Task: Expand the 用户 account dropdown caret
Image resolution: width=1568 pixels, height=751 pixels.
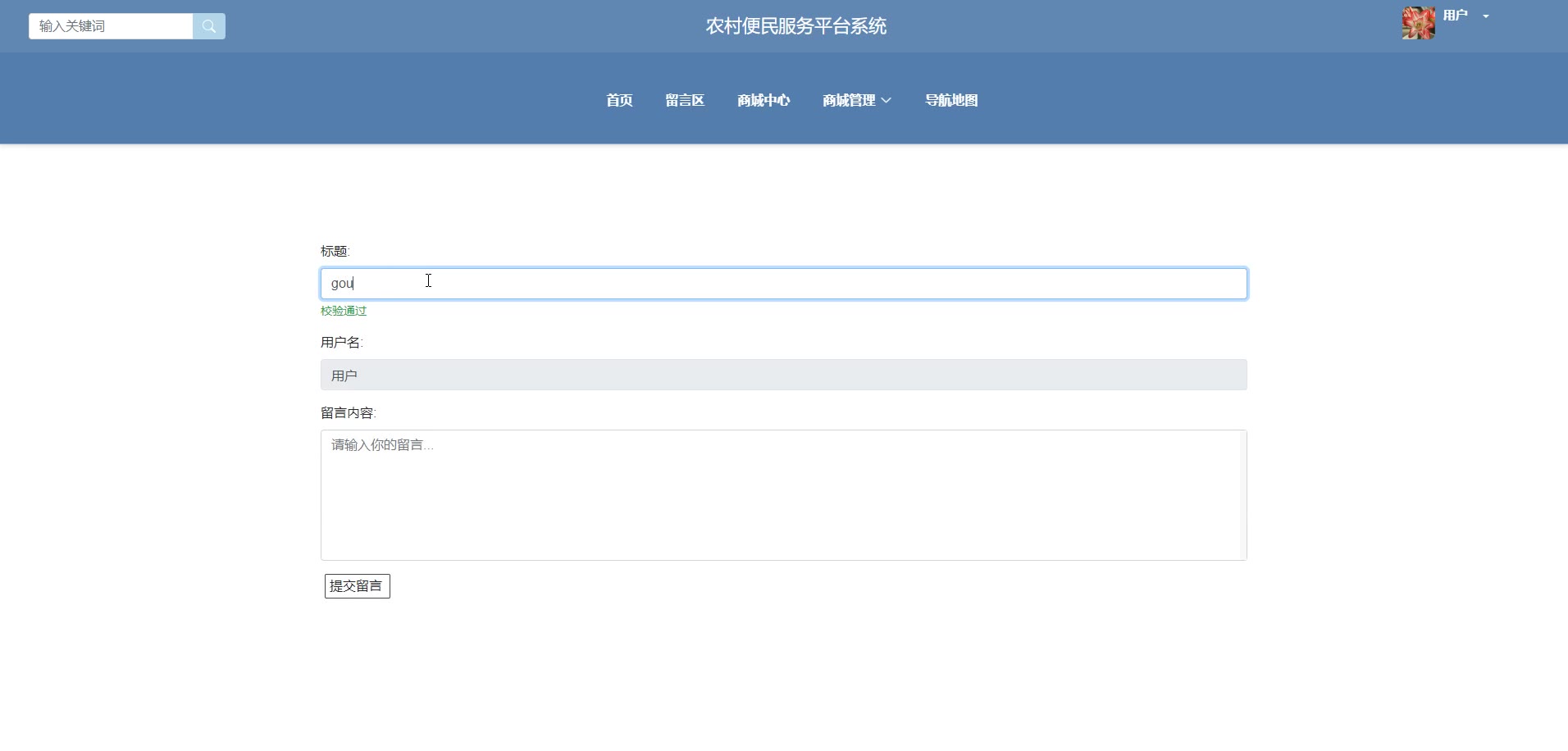Action: (x=1486, y=16)
